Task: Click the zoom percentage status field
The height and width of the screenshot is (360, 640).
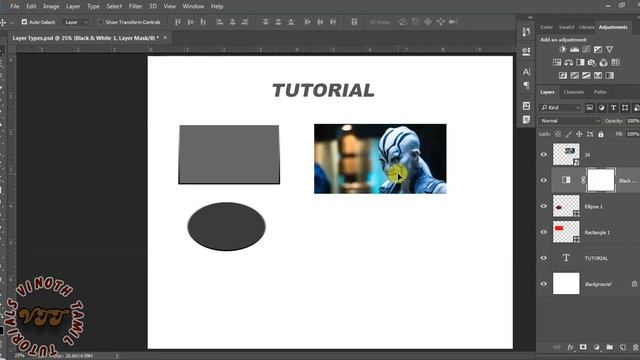Action: (20, 356)
